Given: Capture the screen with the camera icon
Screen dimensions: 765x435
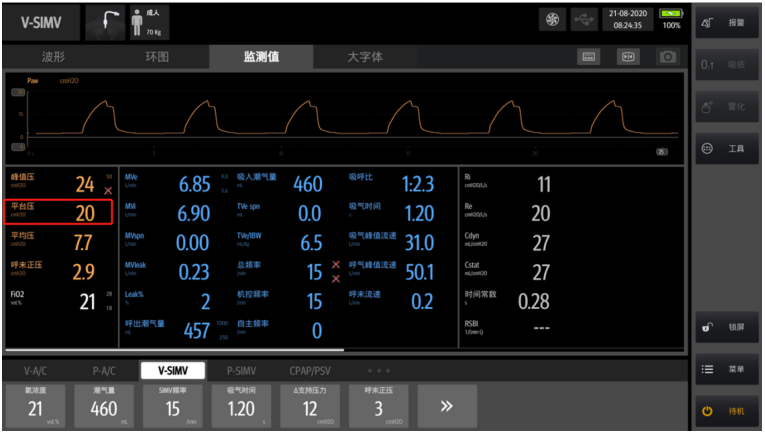Looking at the screenshot, I should 667,57.
